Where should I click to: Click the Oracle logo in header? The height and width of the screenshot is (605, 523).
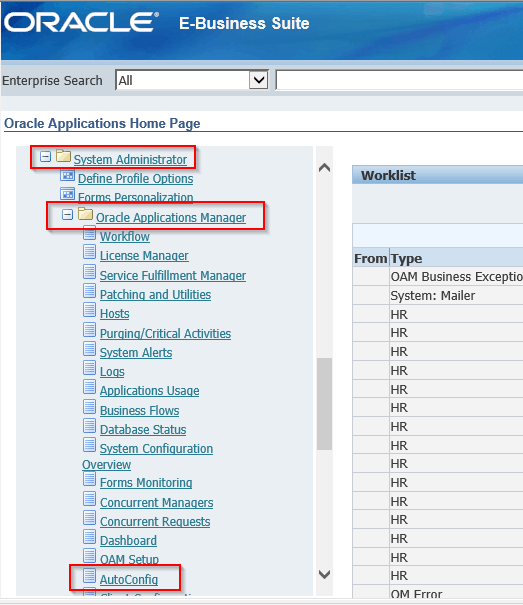pyautogui.click(x=81, y=22)
